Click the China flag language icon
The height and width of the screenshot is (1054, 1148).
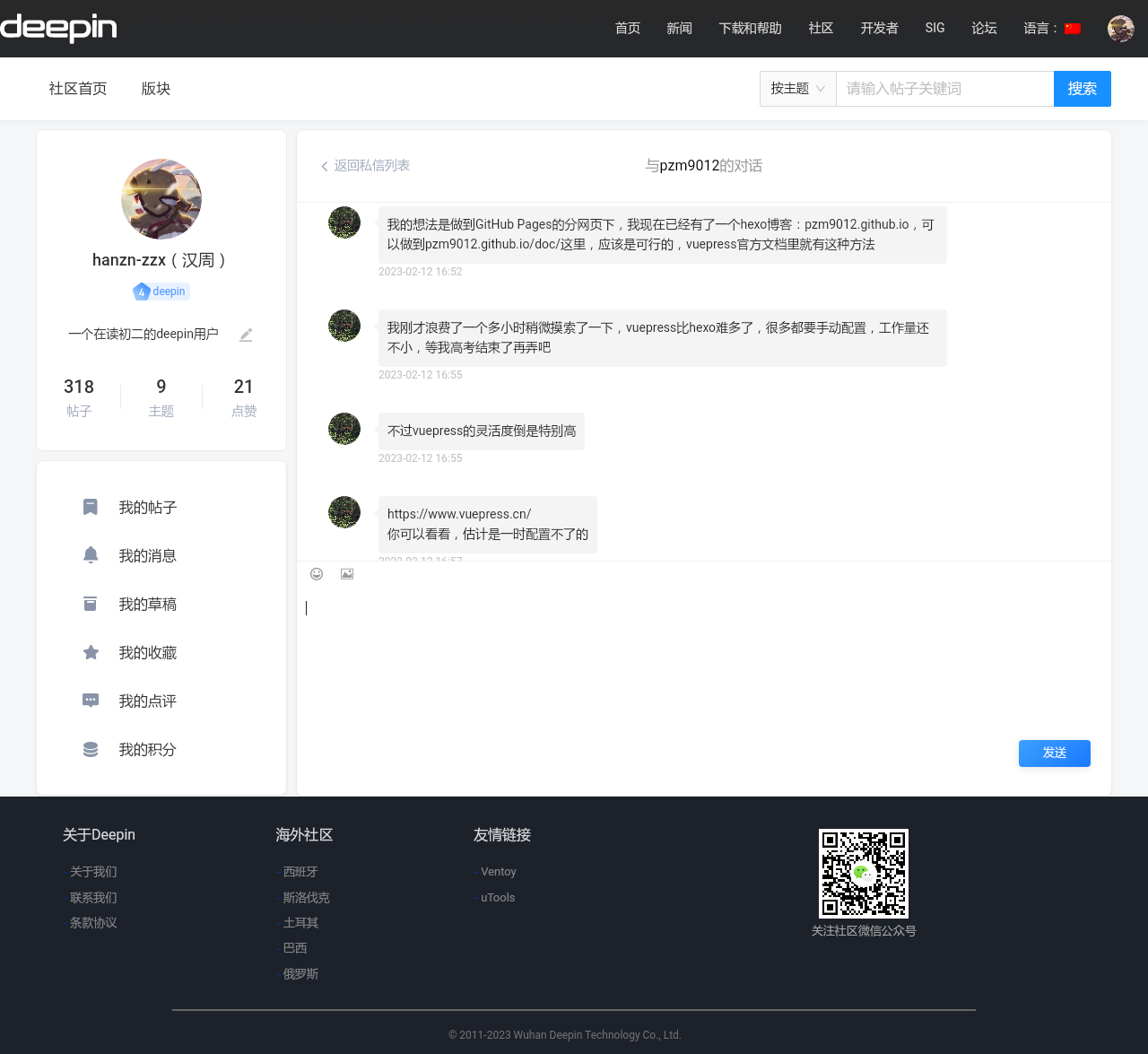point(1072,28)
